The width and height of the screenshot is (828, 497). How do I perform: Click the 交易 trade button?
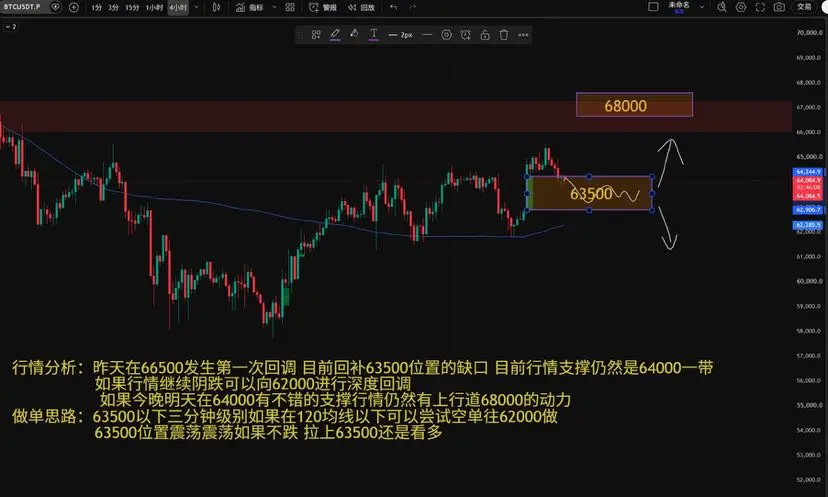pyautogui.click(x=804, y=7)
